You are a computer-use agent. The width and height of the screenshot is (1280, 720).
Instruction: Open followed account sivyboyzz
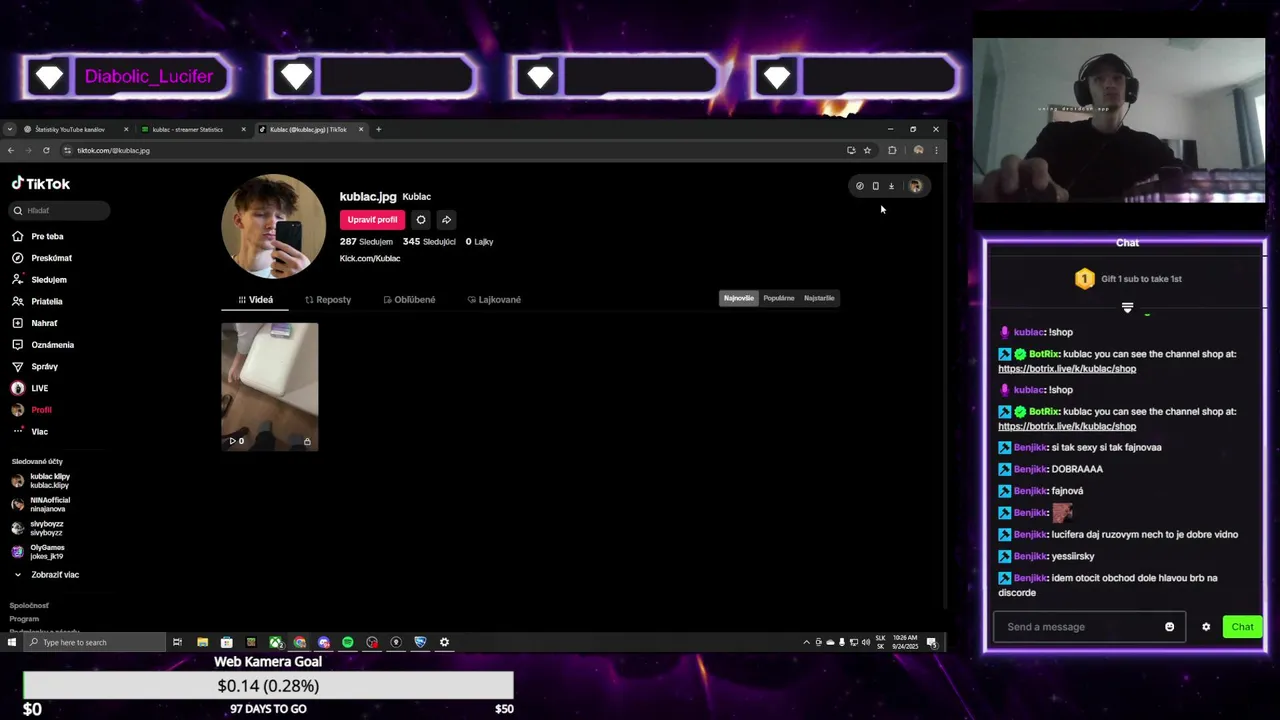(40, 528)
